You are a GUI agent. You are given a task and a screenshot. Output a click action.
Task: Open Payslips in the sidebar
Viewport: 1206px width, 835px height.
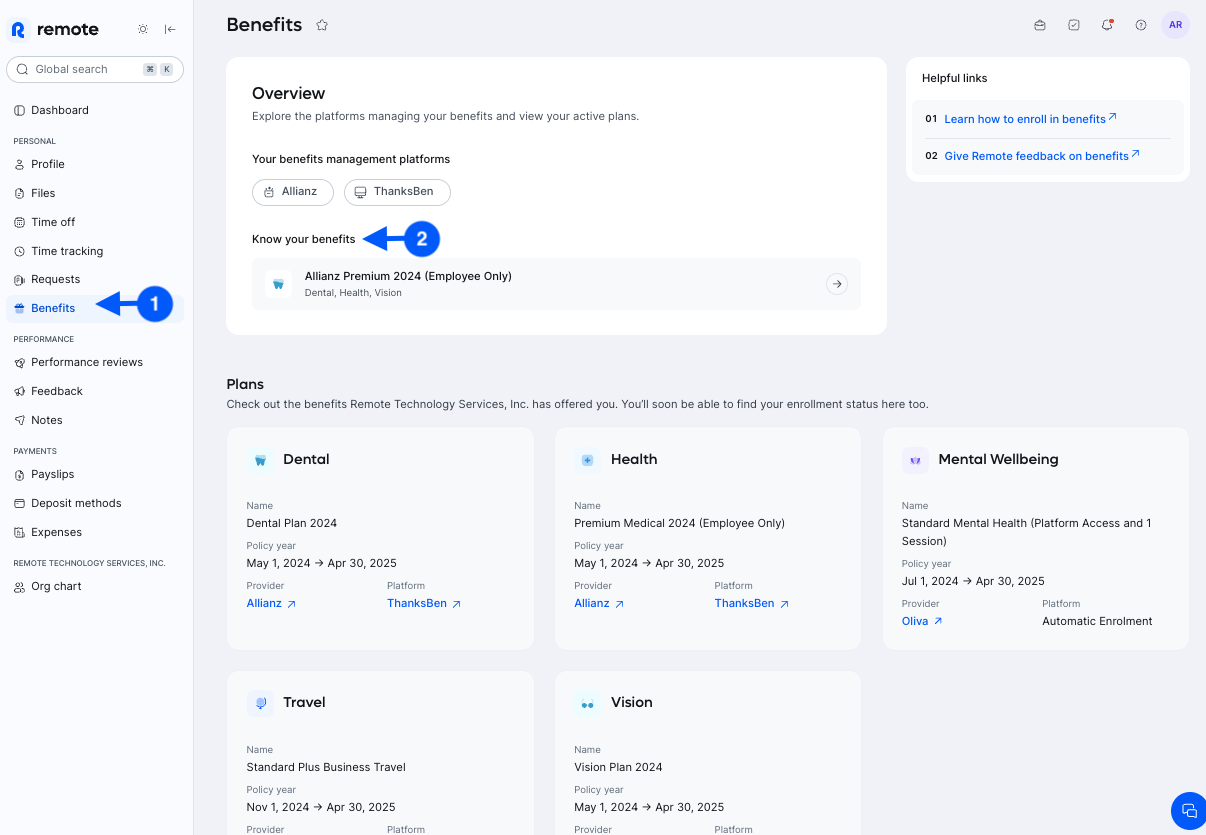pyautogui.click(x=95, y=474)
